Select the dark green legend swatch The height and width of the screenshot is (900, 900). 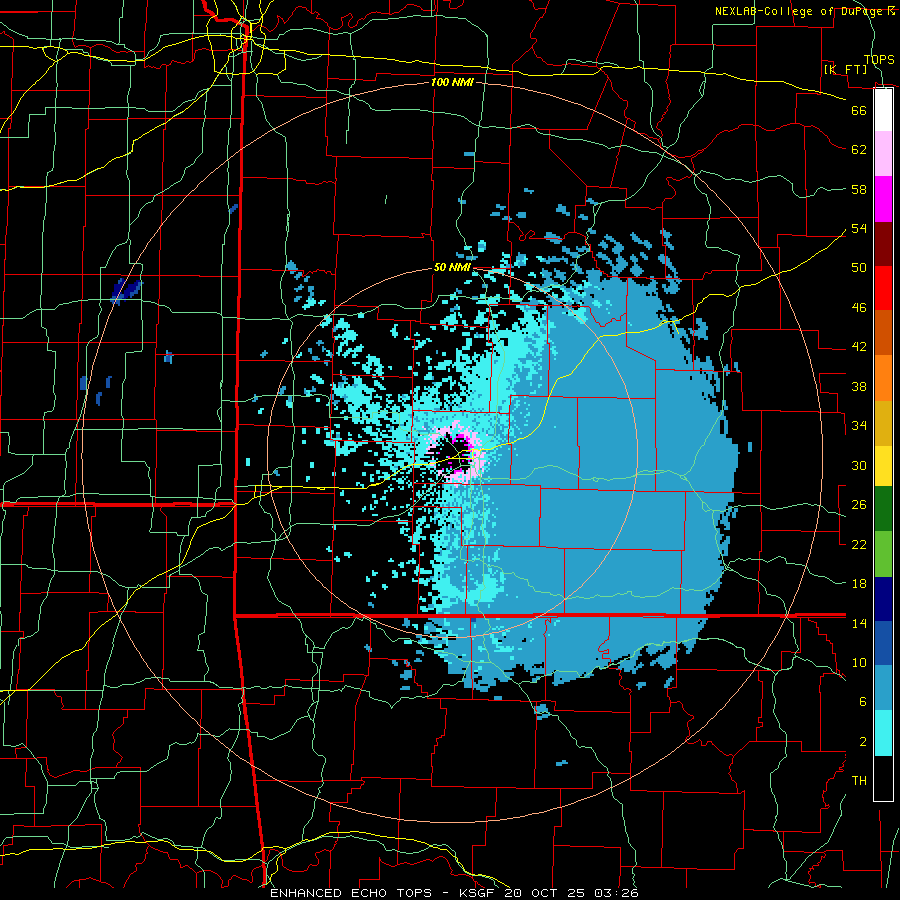click(x=883, y=509)
